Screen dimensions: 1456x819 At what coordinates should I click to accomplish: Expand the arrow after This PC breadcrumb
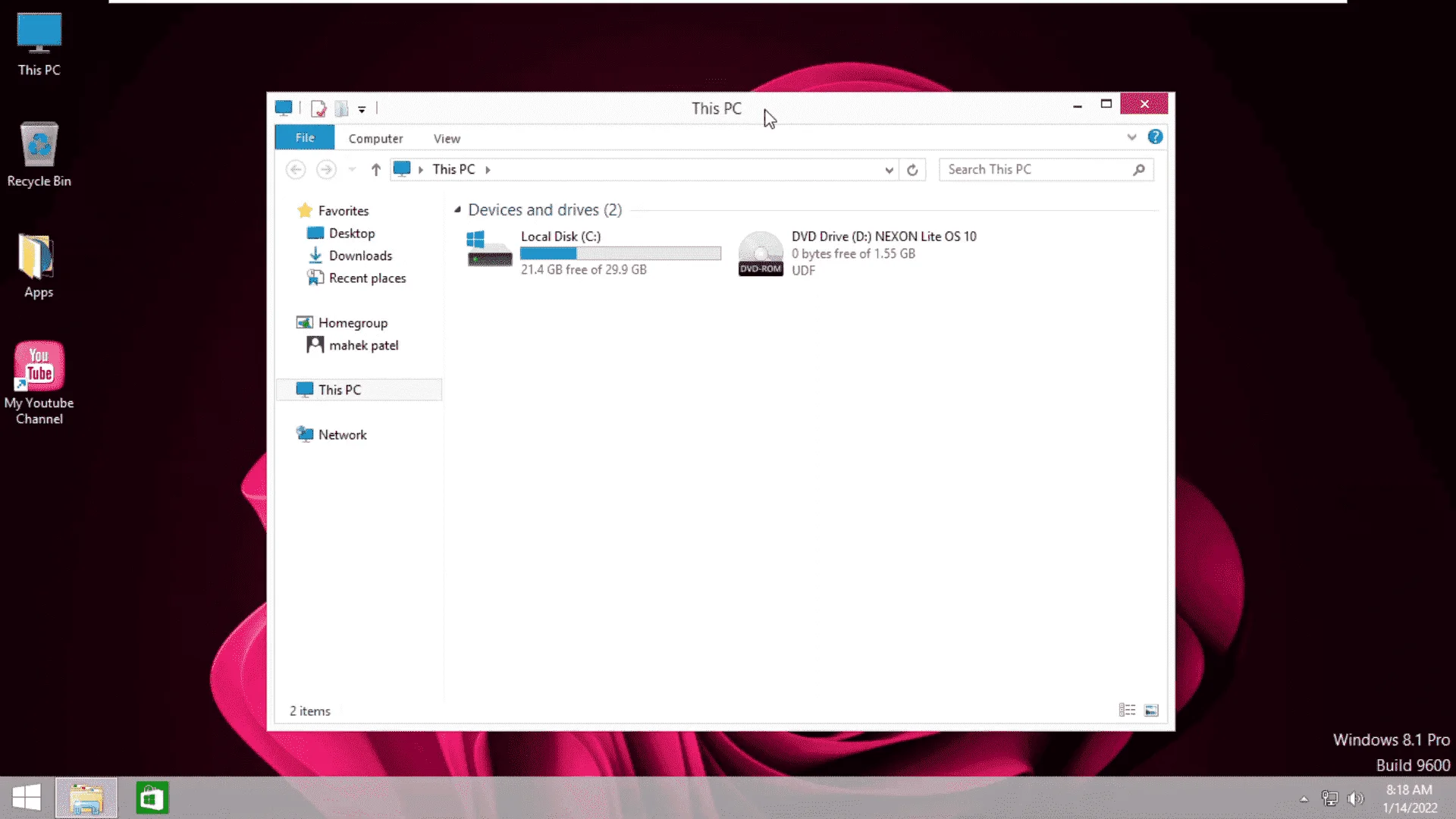pyautogui.click(x=488, y=170)
